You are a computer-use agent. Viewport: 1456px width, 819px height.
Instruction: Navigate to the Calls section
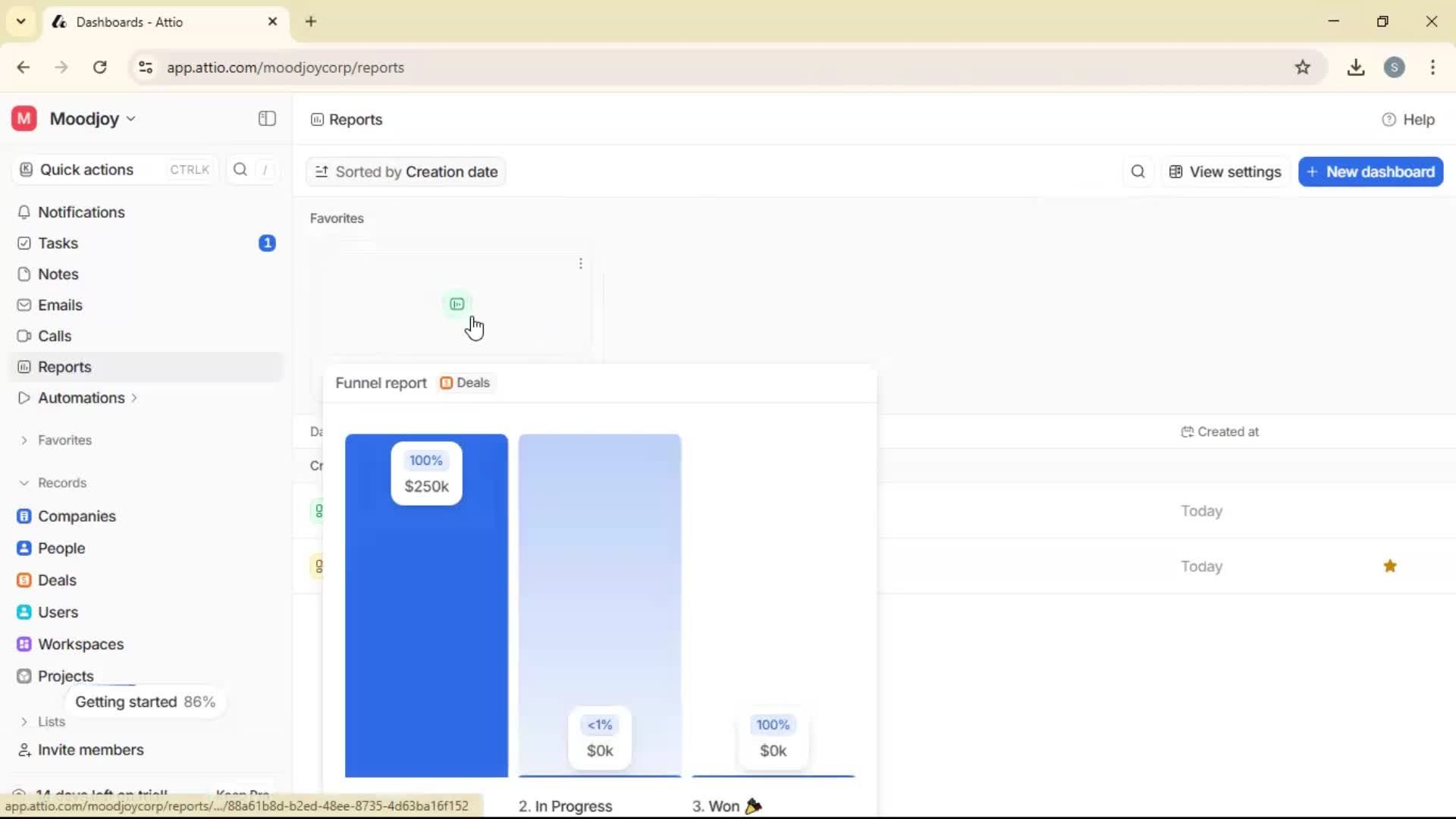point(54,335)
